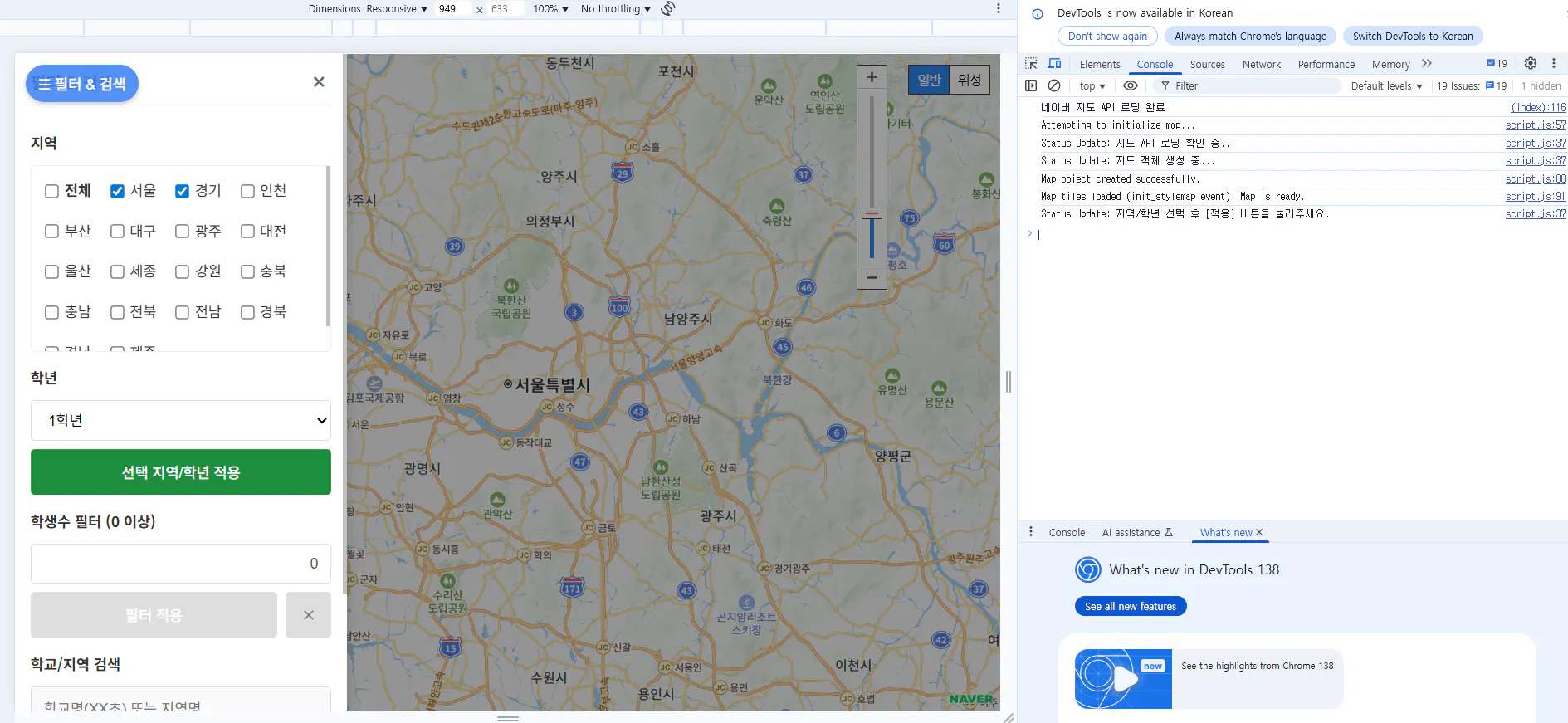Open device toolbar more options menu
Image resolution: width=1568 pixels, height=723 pixels.
[998, 8]
